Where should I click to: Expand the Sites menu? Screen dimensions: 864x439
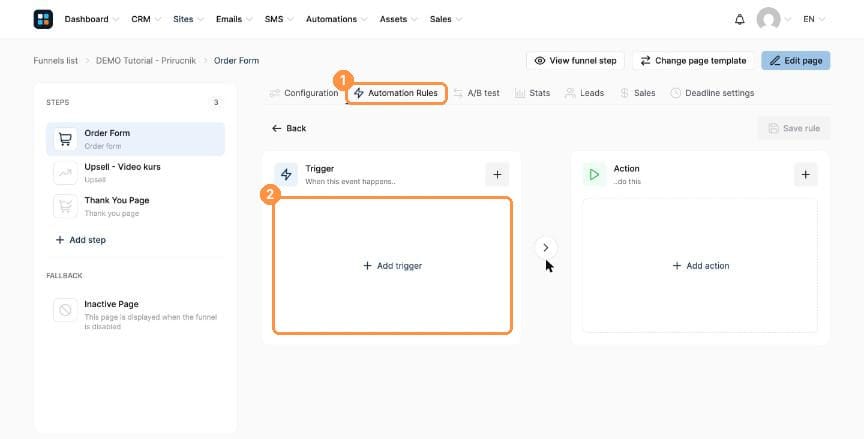click(188, 19)
